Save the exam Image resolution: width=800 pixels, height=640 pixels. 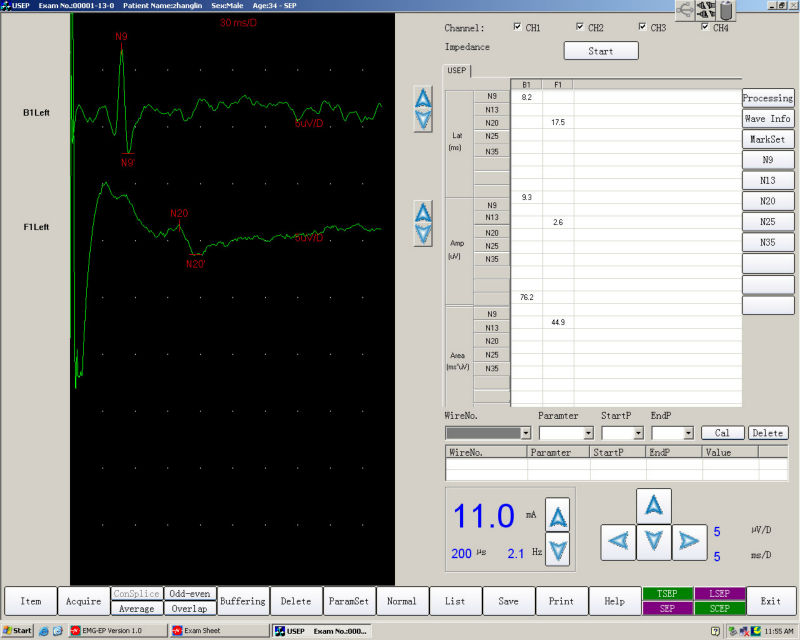pos(508,601)
